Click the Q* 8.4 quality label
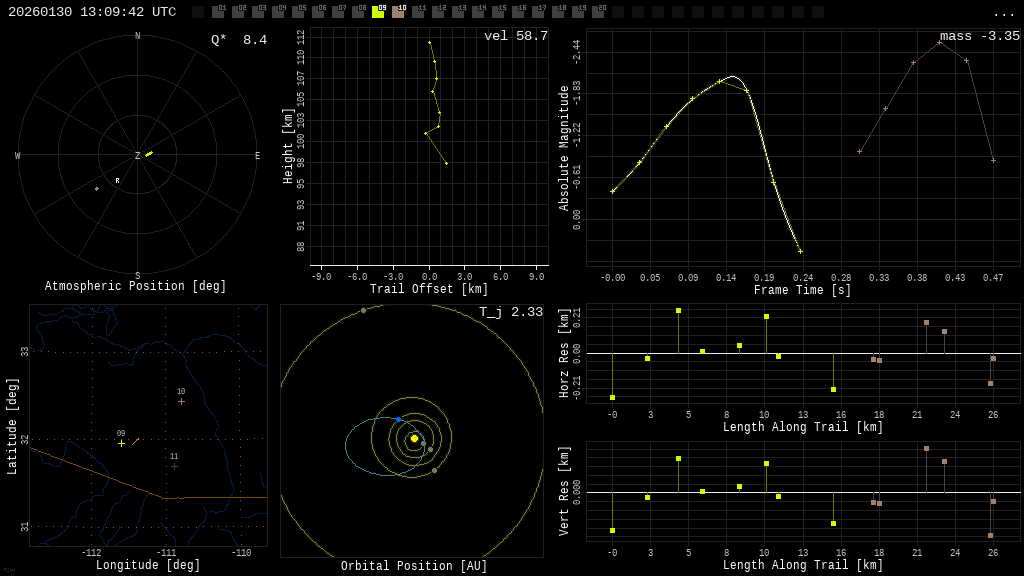The height and width of the screenshot is (576, 1024). pyautogui.click(x=239, y=40)
